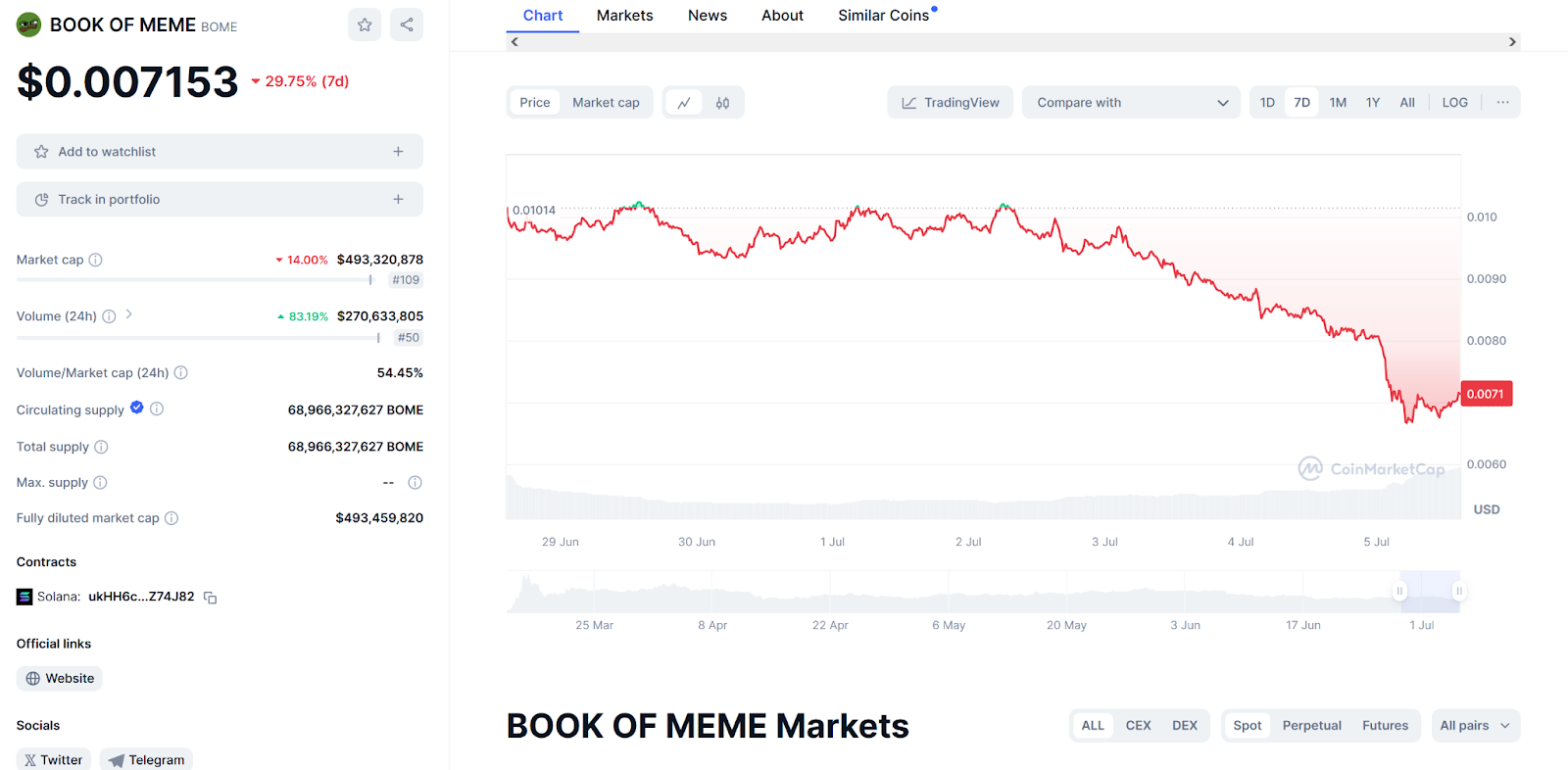The image size is (1568, 770).
Task: Toggle LOG scale on chart
Action: pos(1455,103)
